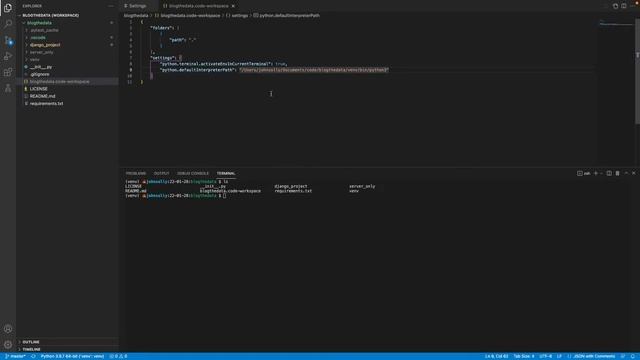
Task: Collapse the blogthedata root folder
Action: (x=67, y=23)
